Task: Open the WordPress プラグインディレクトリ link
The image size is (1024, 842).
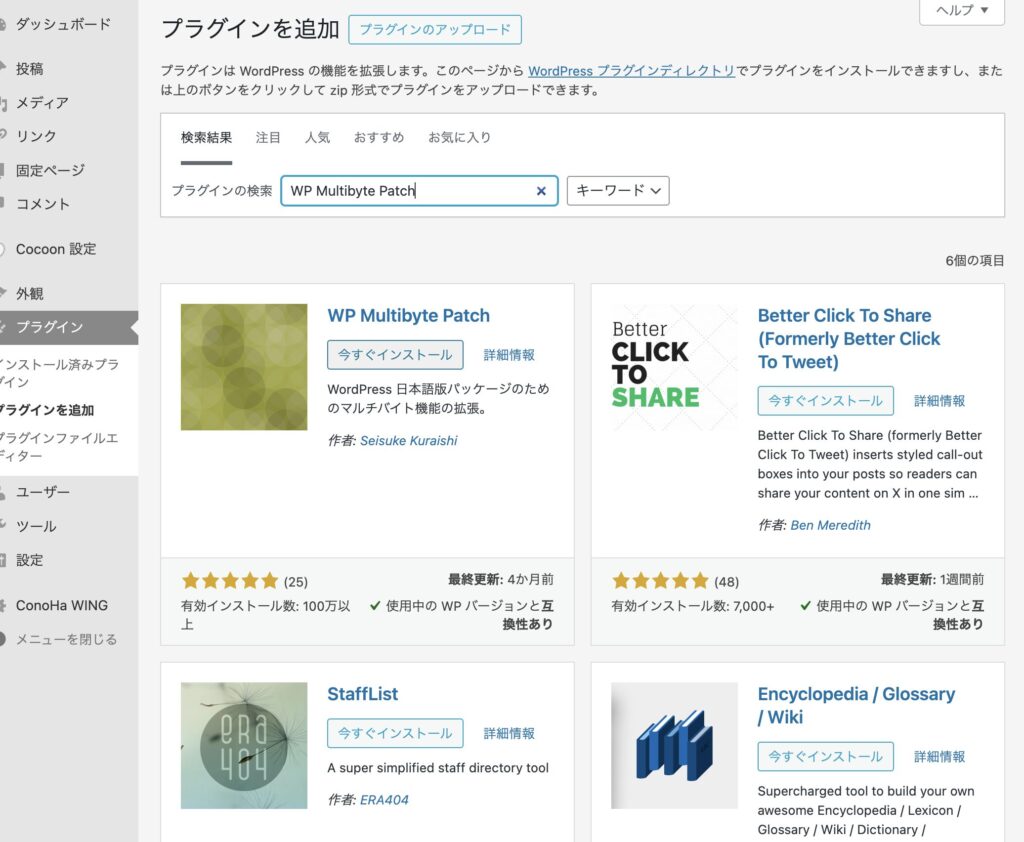Action: [x=631, y=71]
